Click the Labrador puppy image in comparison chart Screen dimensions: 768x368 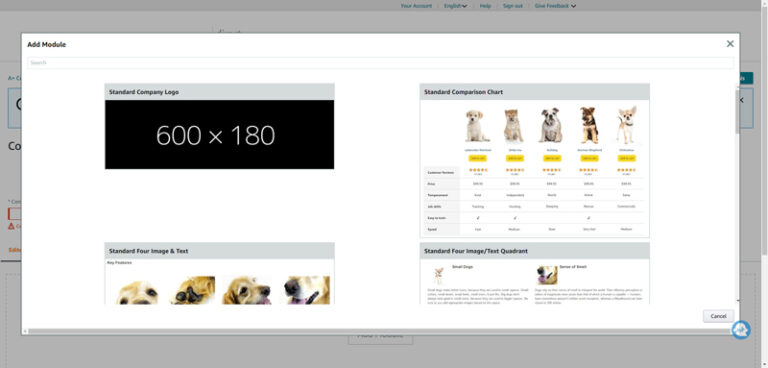pyautogui.click(x=477, y=125)
